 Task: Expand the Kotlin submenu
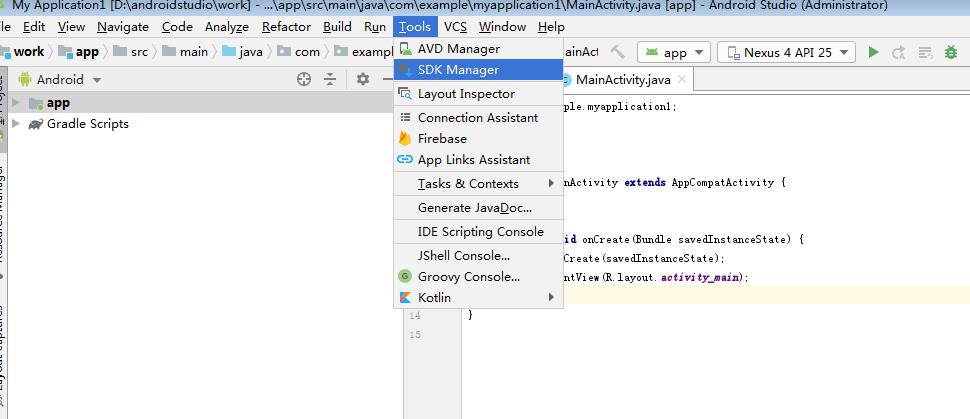coord(478,298)
